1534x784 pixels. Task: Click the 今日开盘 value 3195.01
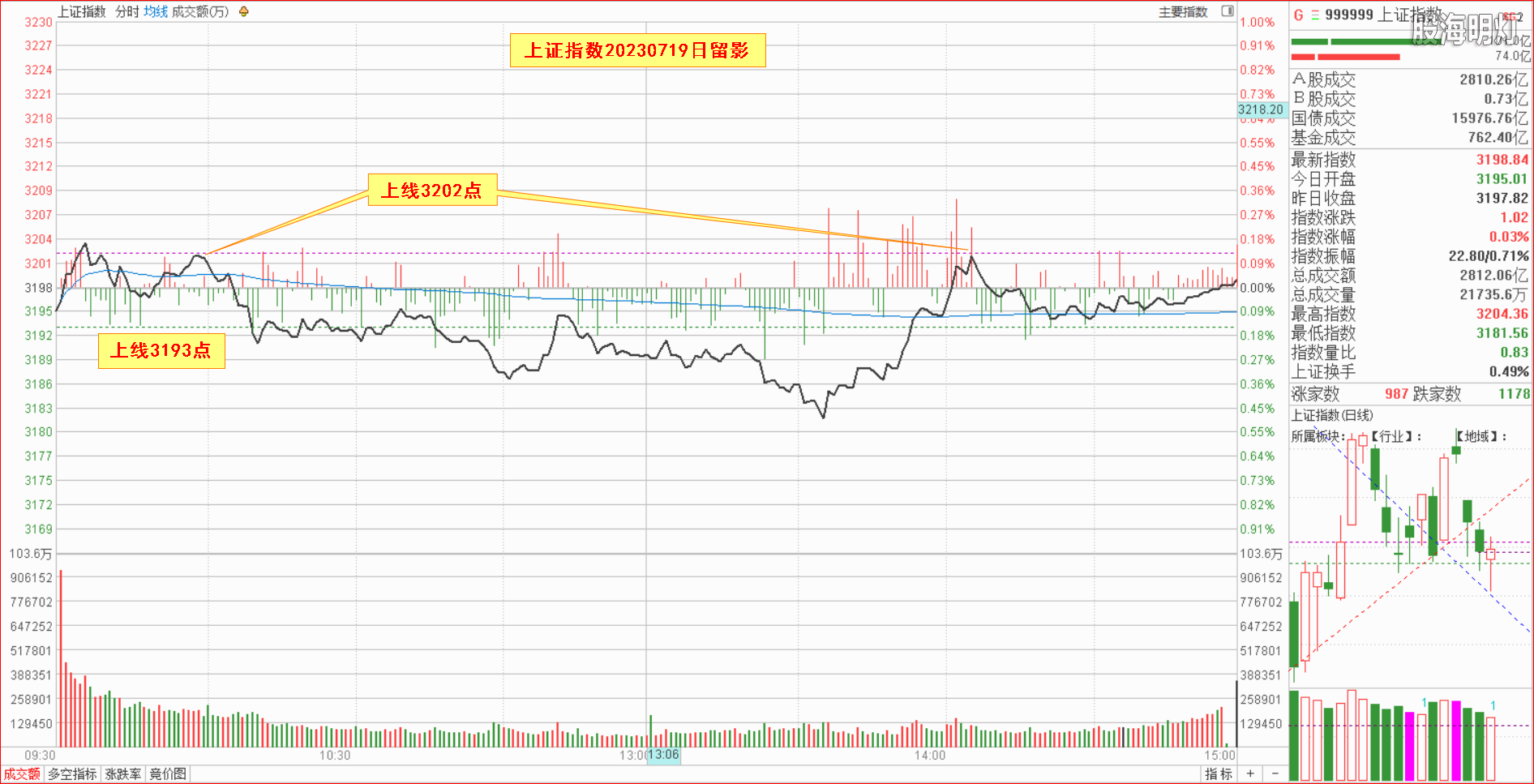click(x=1502, y=179)
